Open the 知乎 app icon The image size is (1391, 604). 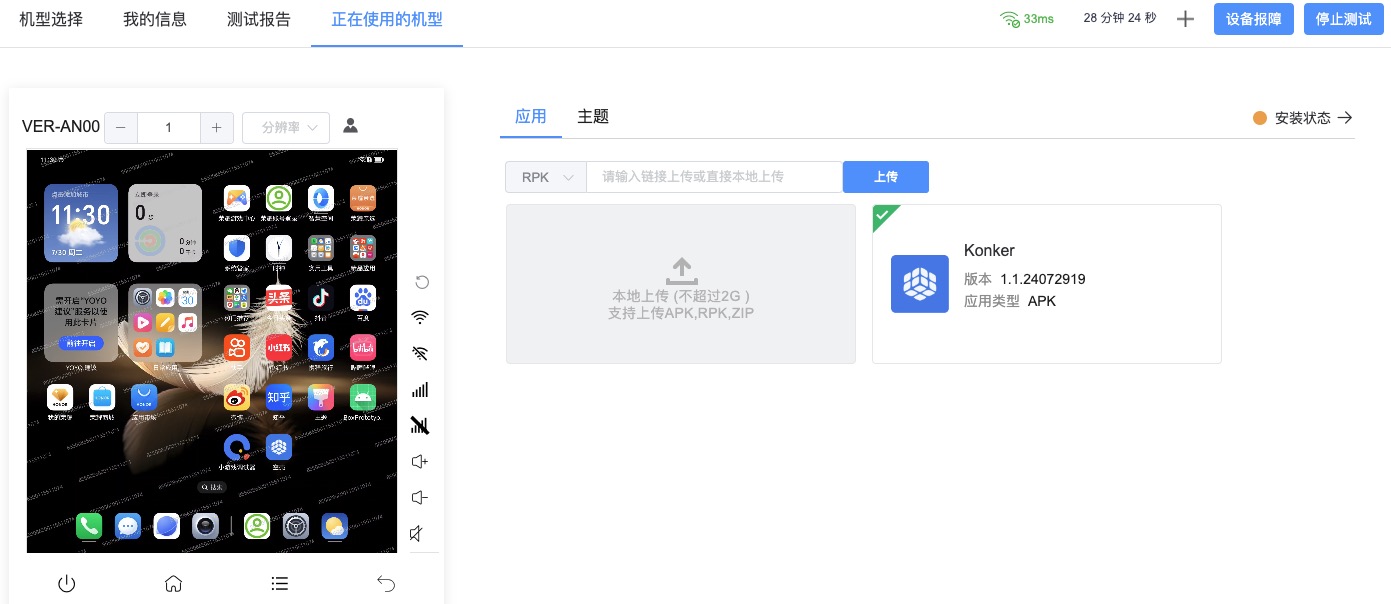click(278, 397)
